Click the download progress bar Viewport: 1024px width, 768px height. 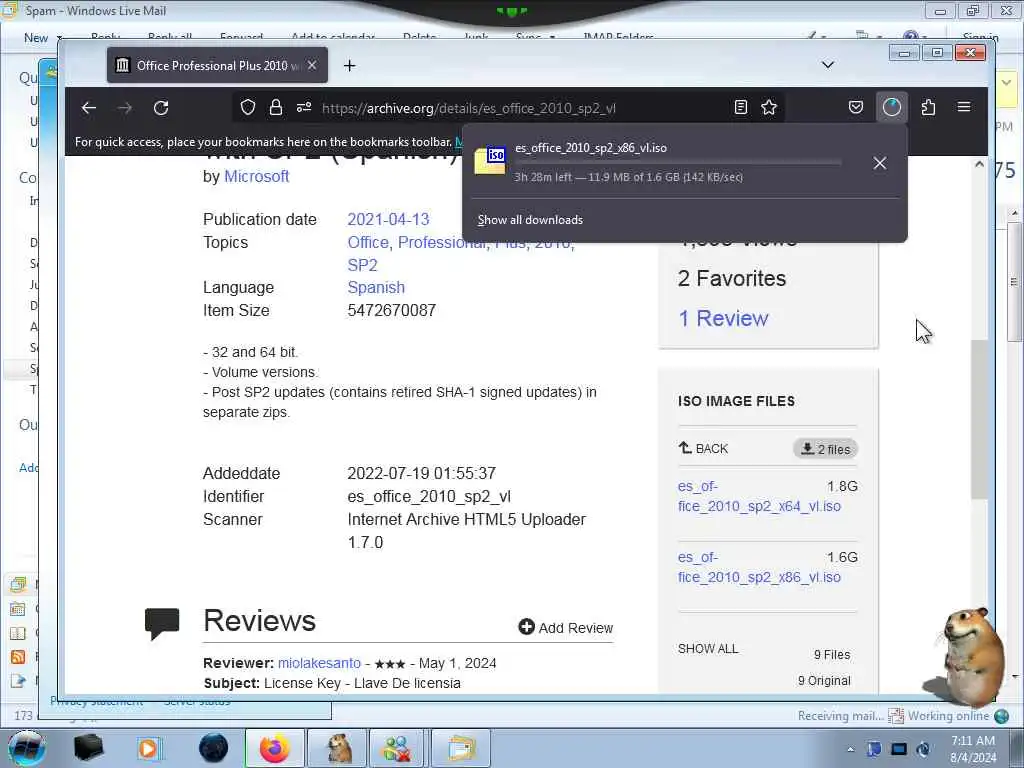coord(677,162)
